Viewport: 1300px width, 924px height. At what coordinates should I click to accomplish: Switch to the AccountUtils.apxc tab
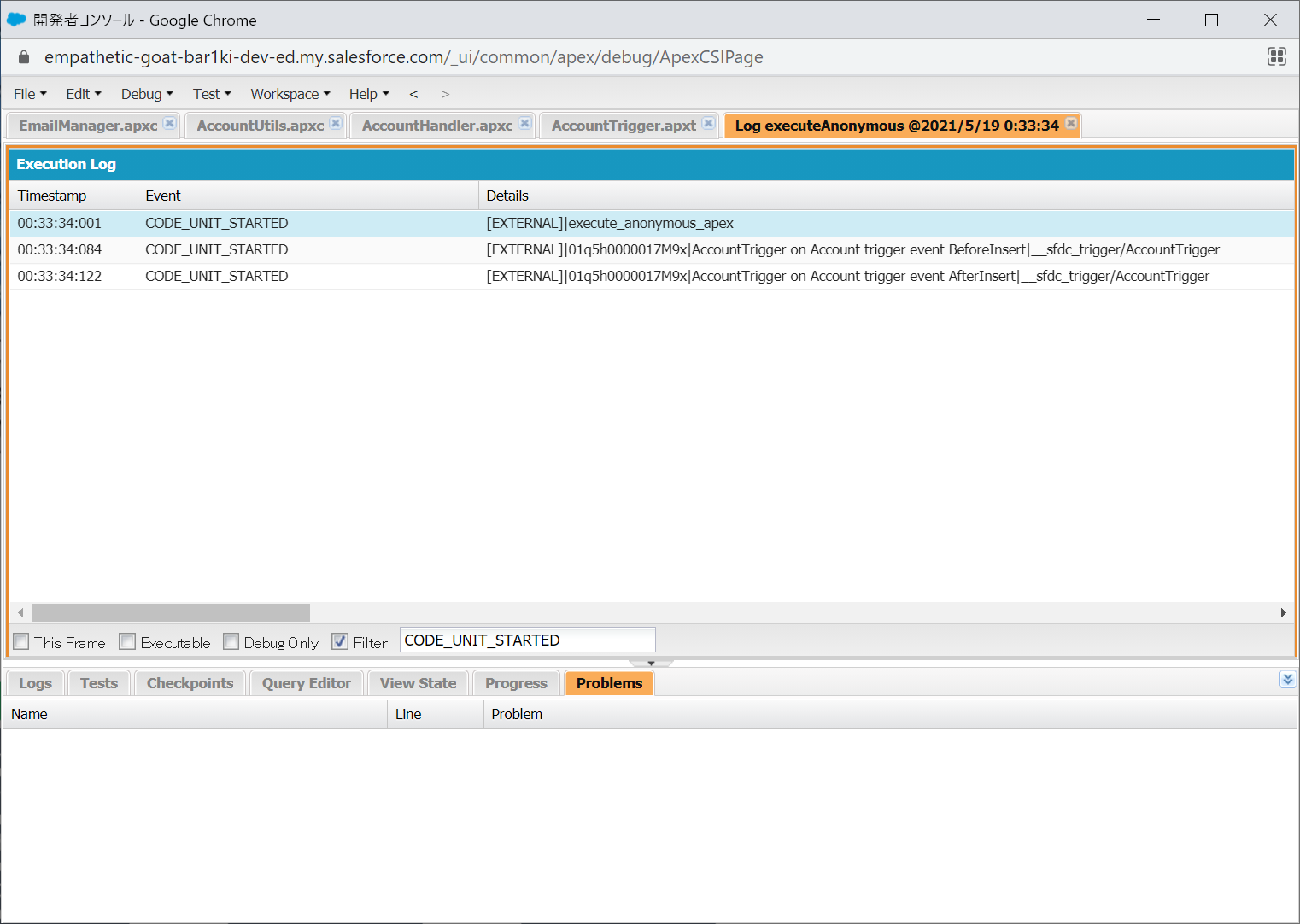261,126
